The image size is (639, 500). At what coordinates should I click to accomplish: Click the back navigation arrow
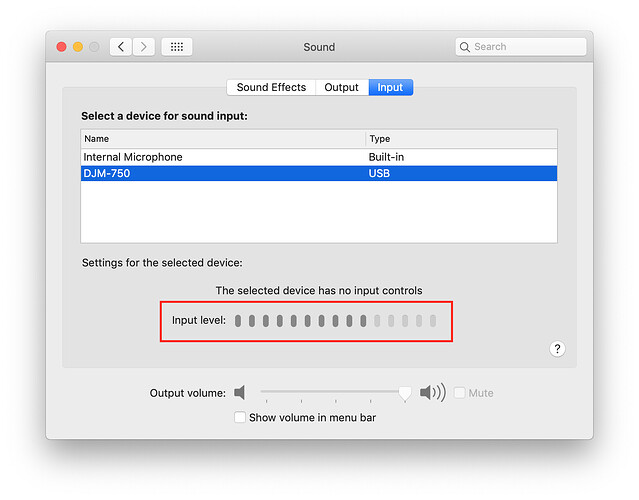click(x=121, y=47)
